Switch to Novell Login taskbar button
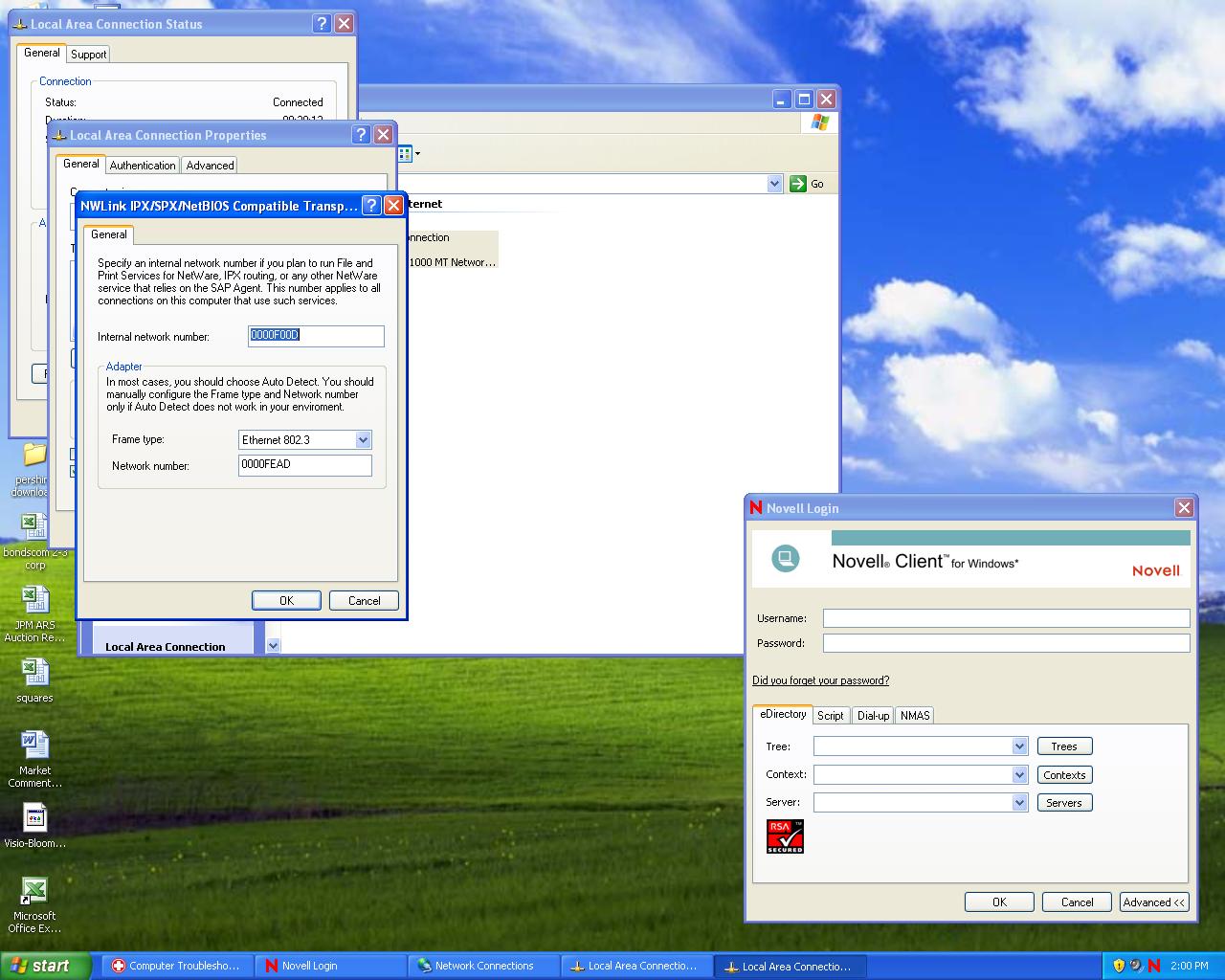 pyautogui.click(x=330, y=966)
